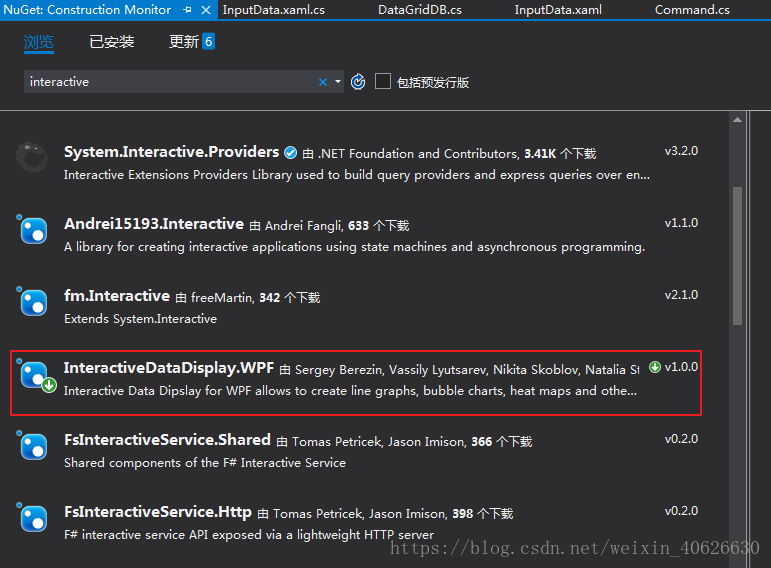Clear the search text with the X icon
Image resolution: width=771 pixels, height=568 pixels.
point(323,82)
